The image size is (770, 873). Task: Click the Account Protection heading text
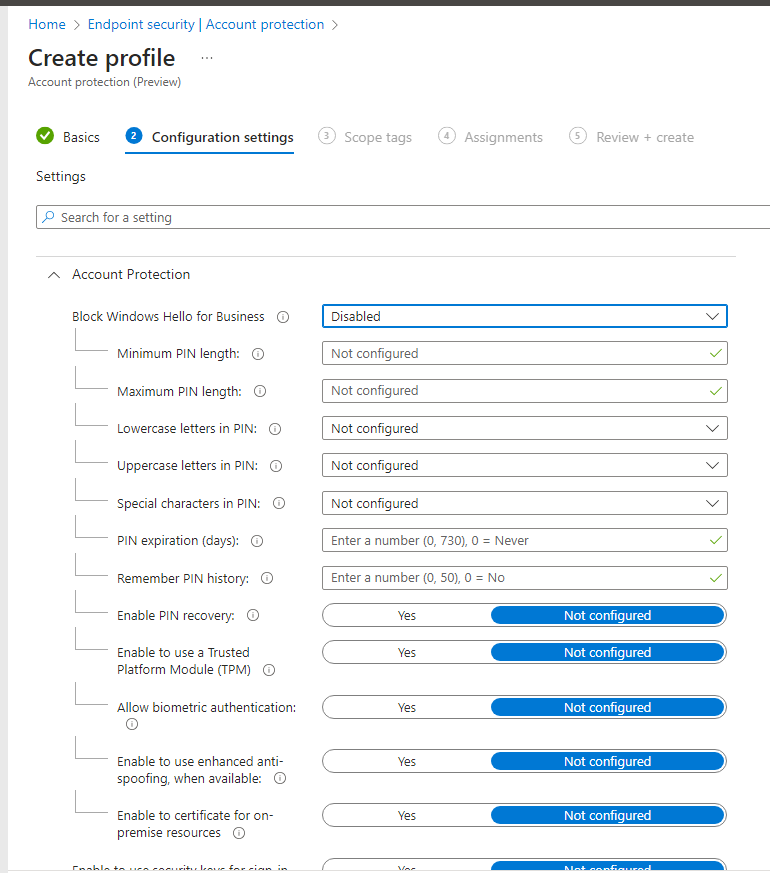[131, 274]
